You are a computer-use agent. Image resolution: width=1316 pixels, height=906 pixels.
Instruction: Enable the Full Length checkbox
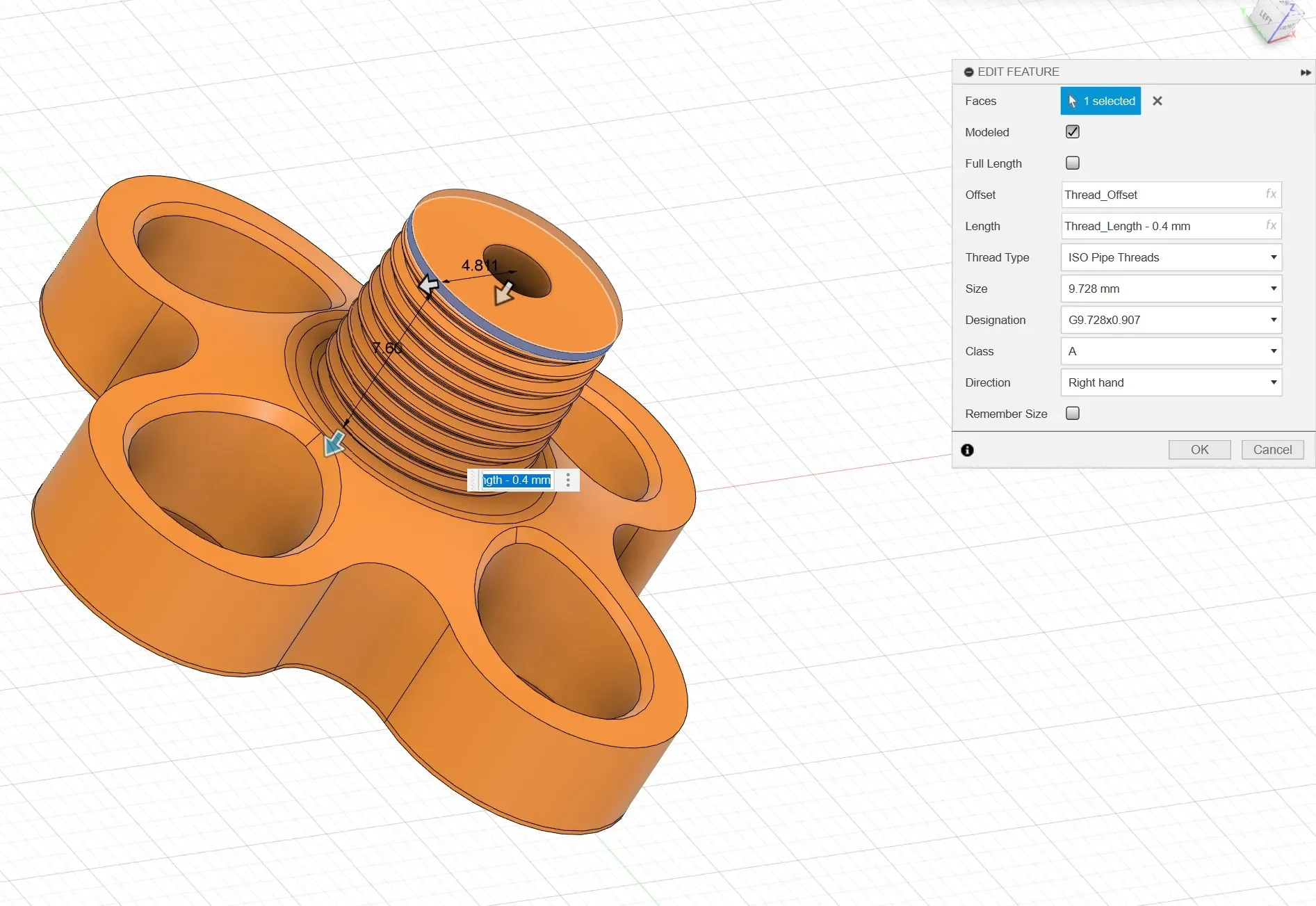click(1073, 163)
